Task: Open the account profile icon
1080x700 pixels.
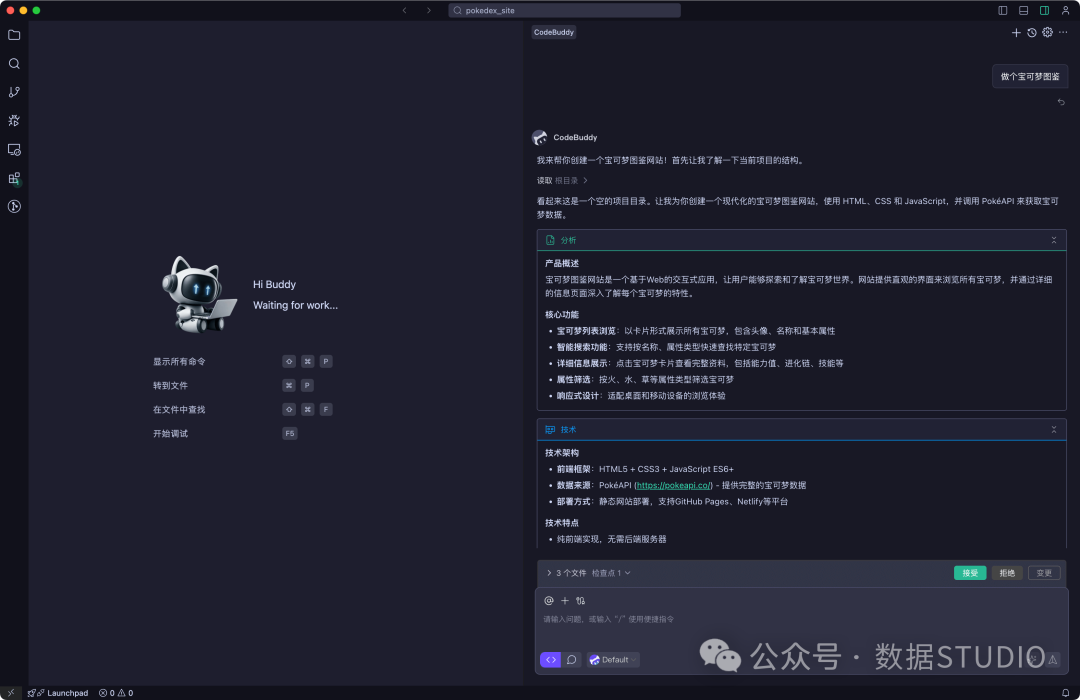Action: [1065, 10]
